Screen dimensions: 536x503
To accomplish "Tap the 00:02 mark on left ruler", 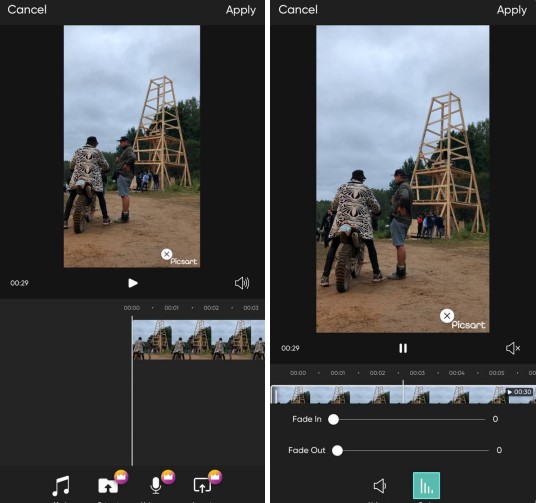I will point(211,308).
